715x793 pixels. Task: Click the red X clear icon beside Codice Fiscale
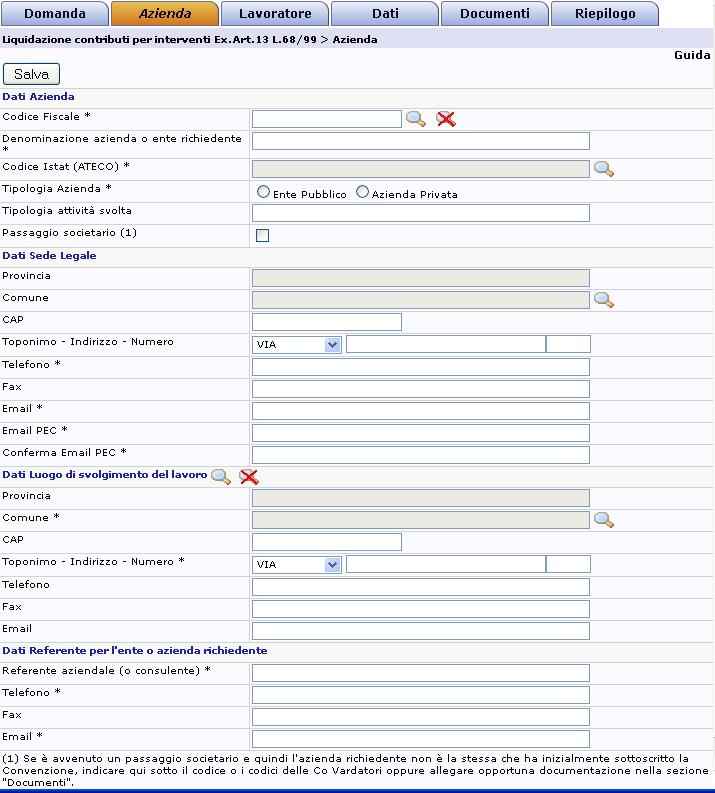(x=446, y=119)
